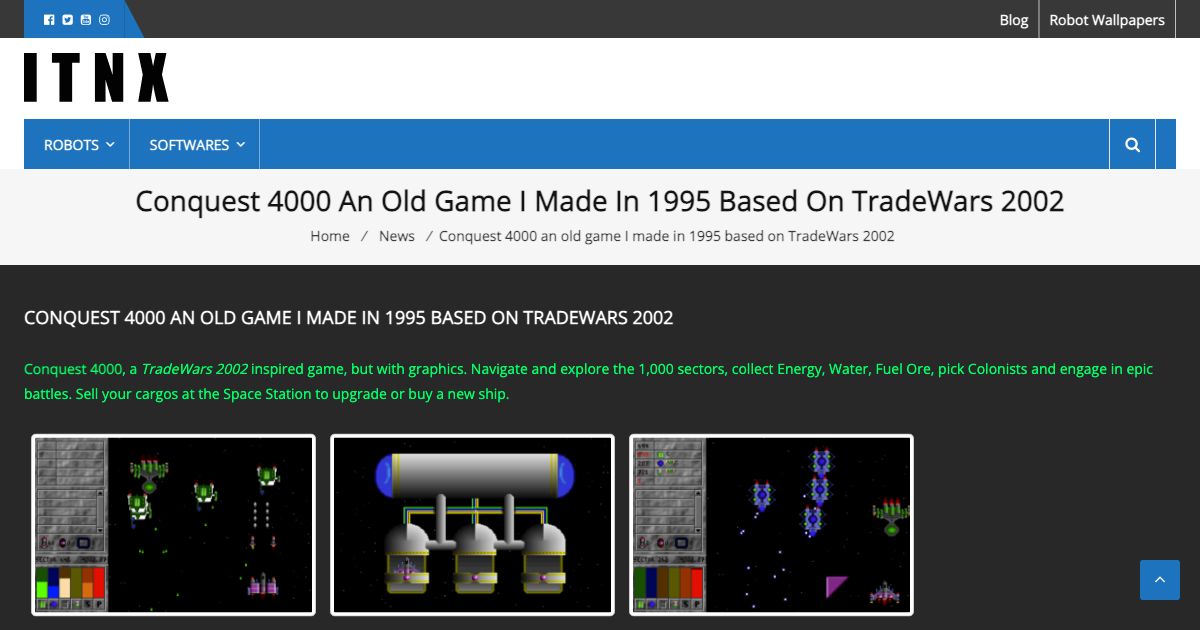
Task: Open the News breadcrumb link
Action: 396,236
